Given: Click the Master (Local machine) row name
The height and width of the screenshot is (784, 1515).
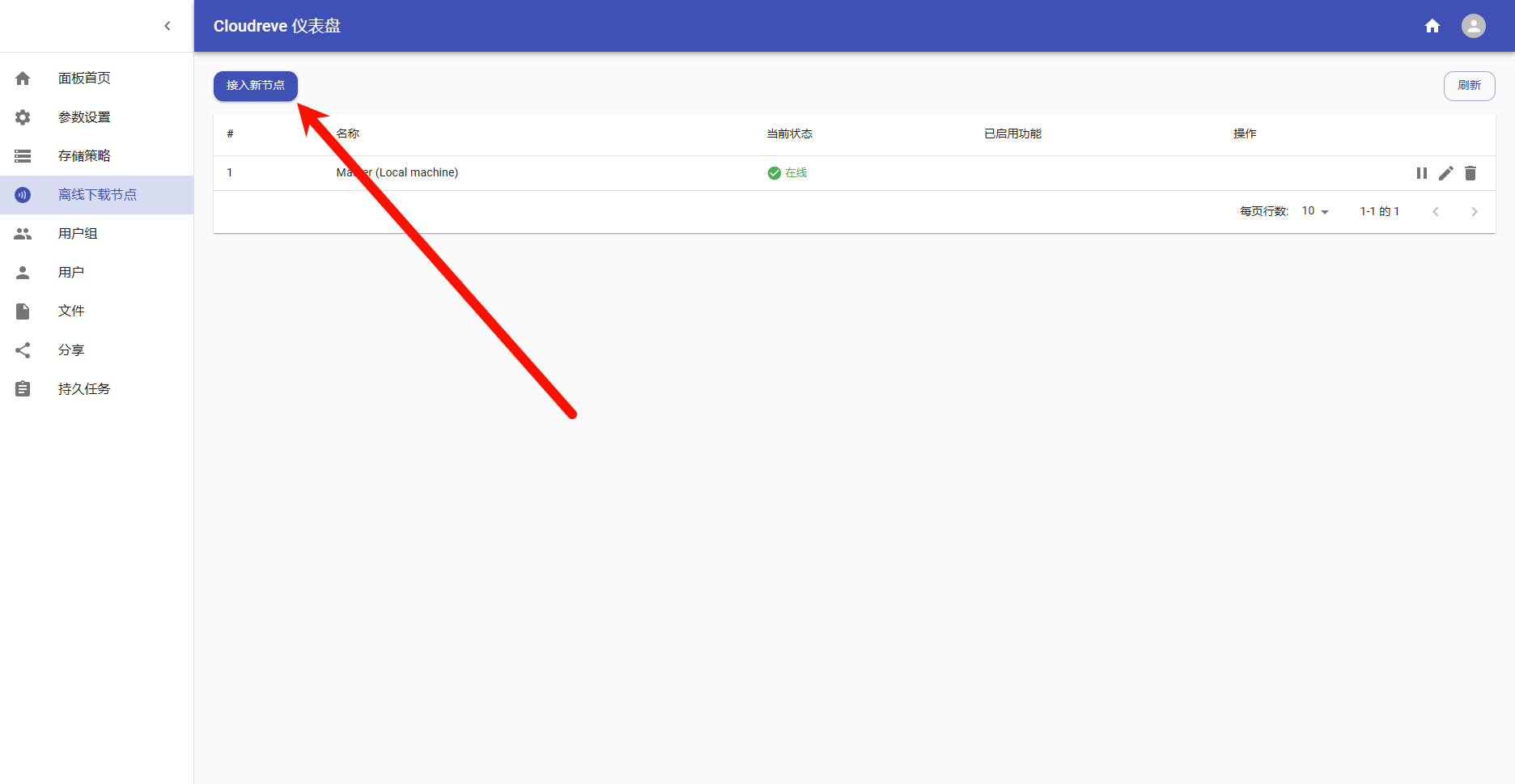Looking at the screenshot, I should [x=397, y=172].
